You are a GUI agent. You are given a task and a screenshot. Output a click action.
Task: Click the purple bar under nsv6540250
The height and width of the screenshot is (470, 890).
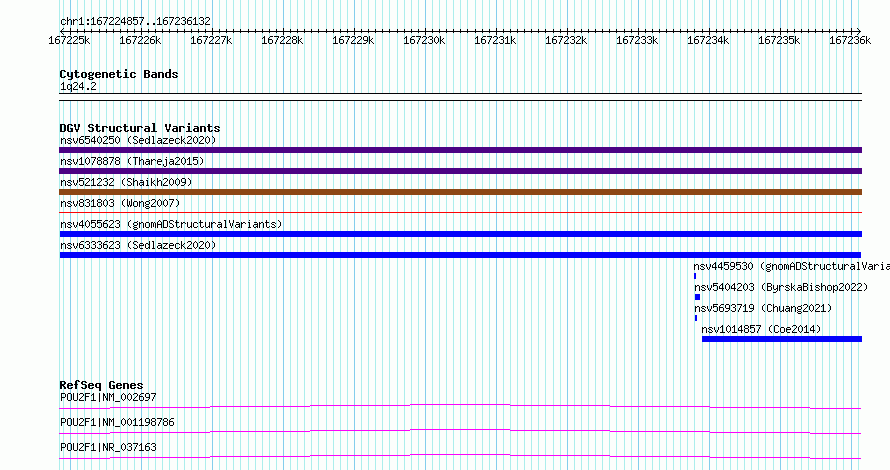pos(460,150)
